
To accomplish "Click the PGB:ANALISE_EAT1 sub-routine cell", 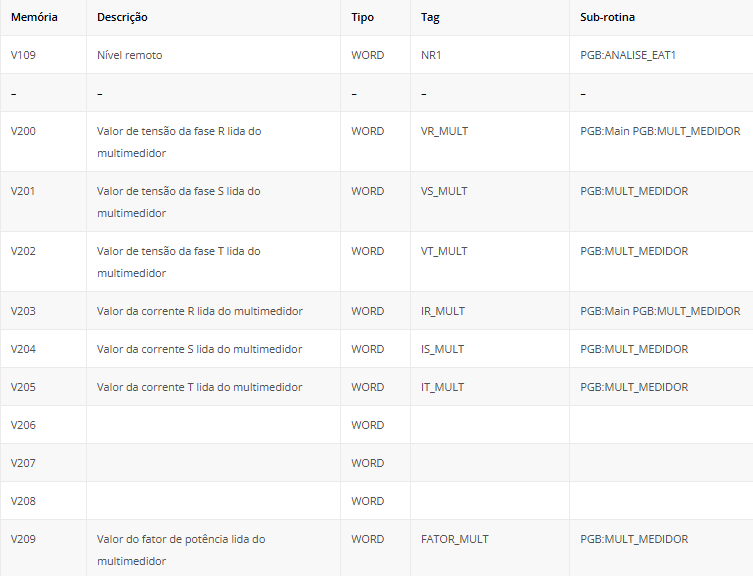I will 628,55.
